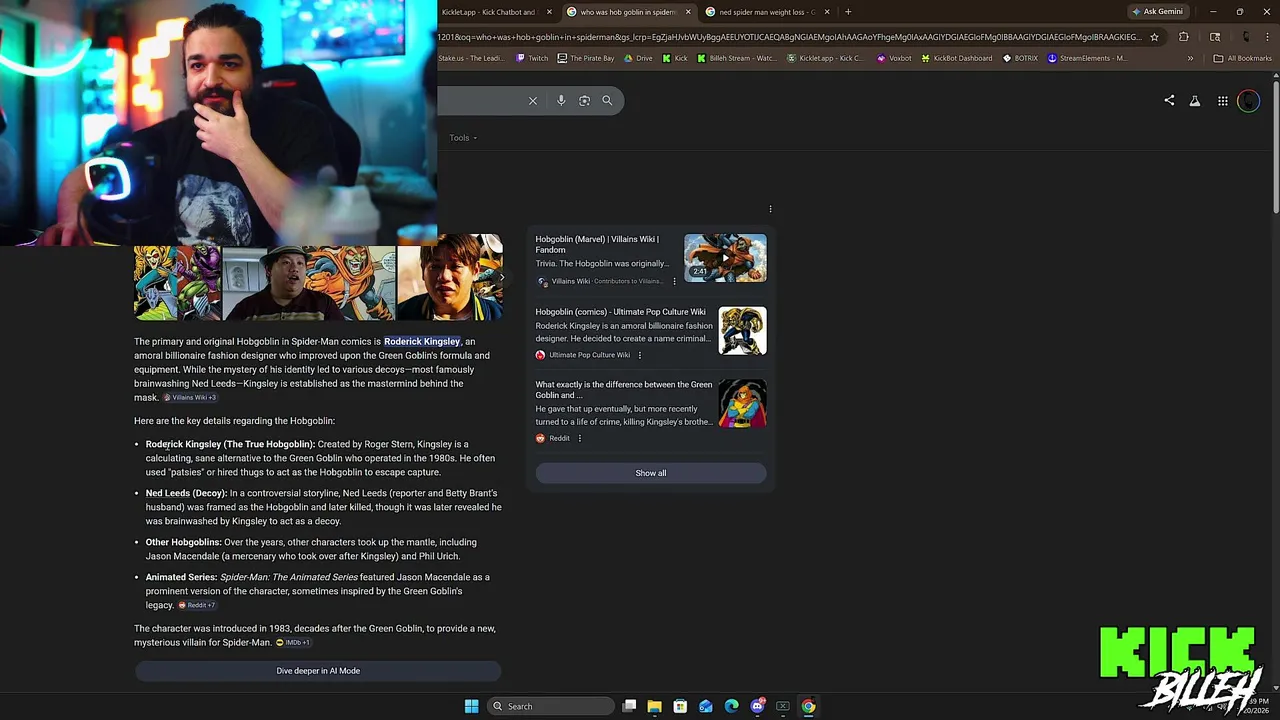Open Microsoft Edge from the taskbar
This screenshot has width=1280, height=720.
[x=731, y=706]
